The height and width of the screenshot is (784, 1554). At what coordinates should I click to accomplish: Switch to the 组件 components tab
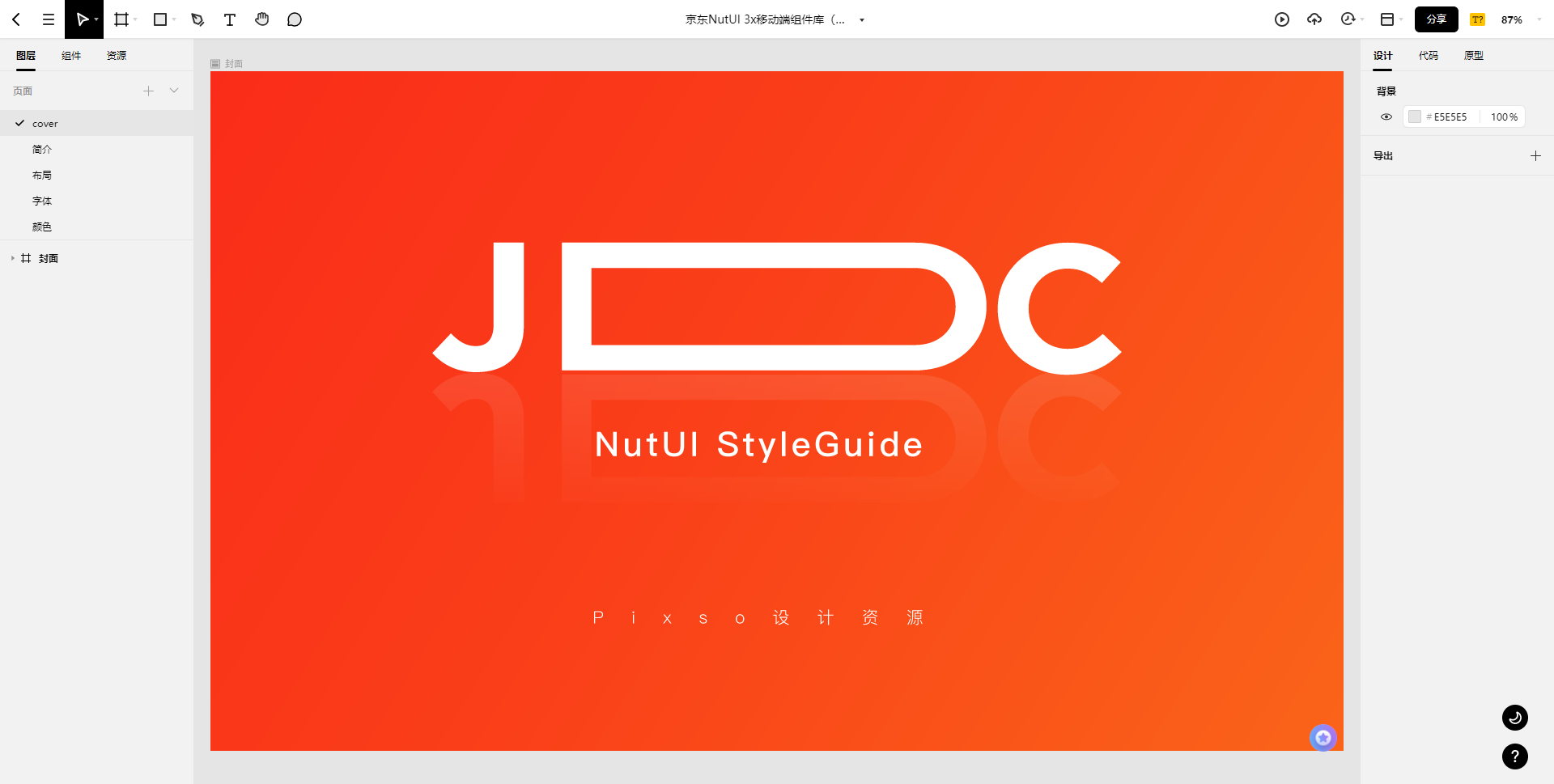(71, 56)
